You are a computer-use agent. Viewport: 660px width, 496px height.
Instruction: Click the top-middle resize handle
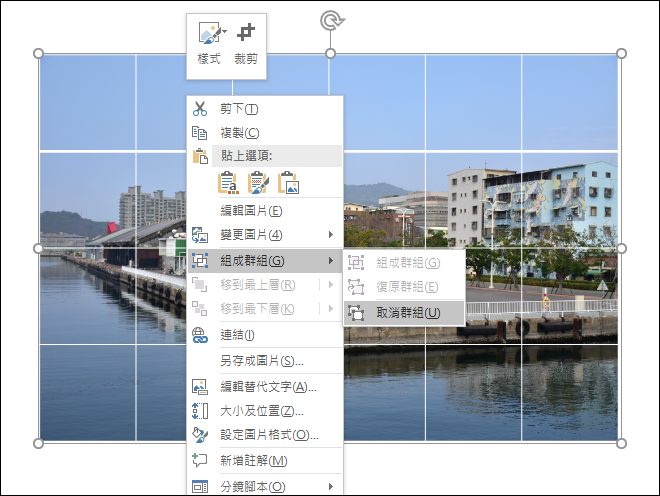click(330, 53)
